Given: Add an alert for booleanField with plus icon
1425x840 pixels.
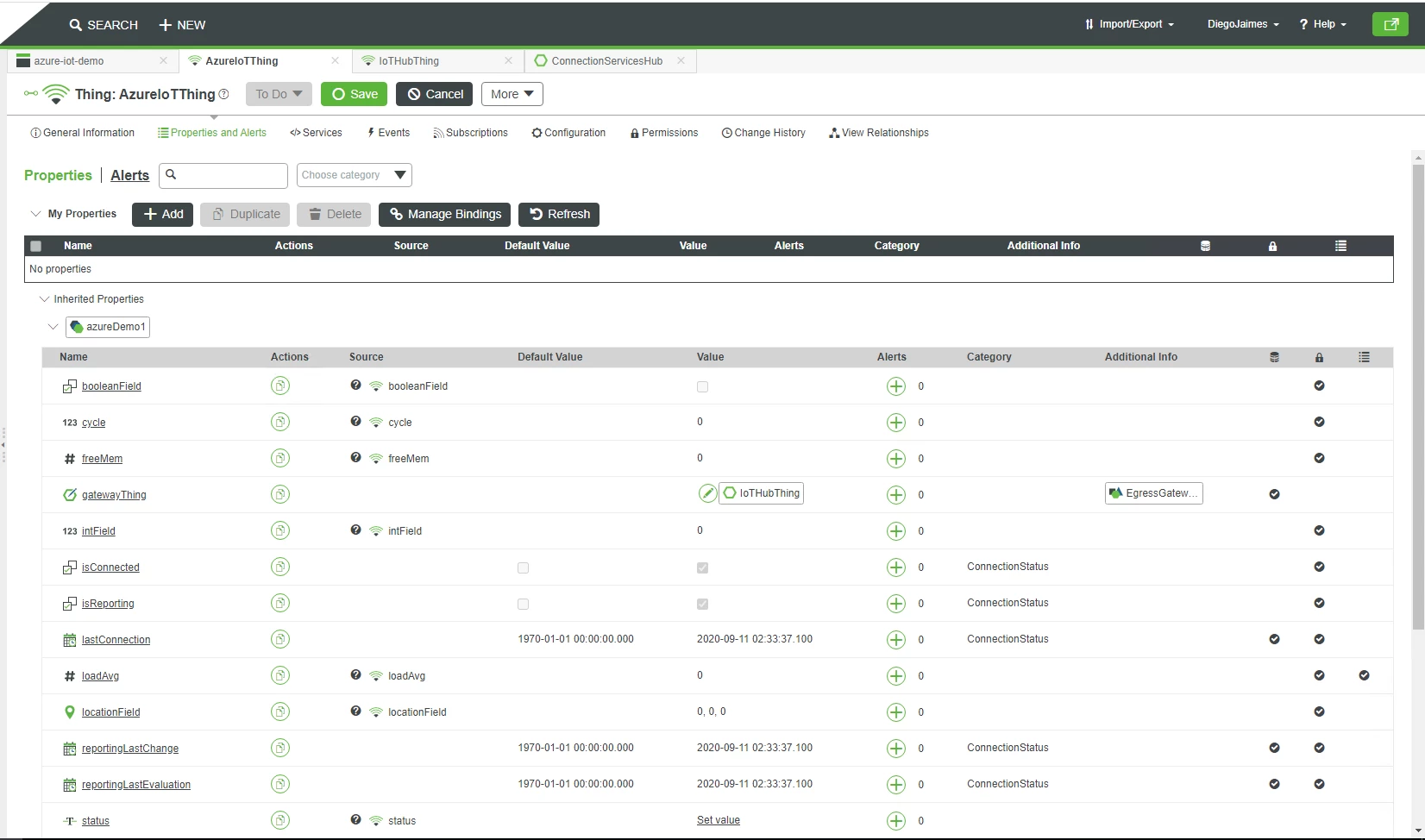Looking at the screenshot, I should (x=896, y=386).
